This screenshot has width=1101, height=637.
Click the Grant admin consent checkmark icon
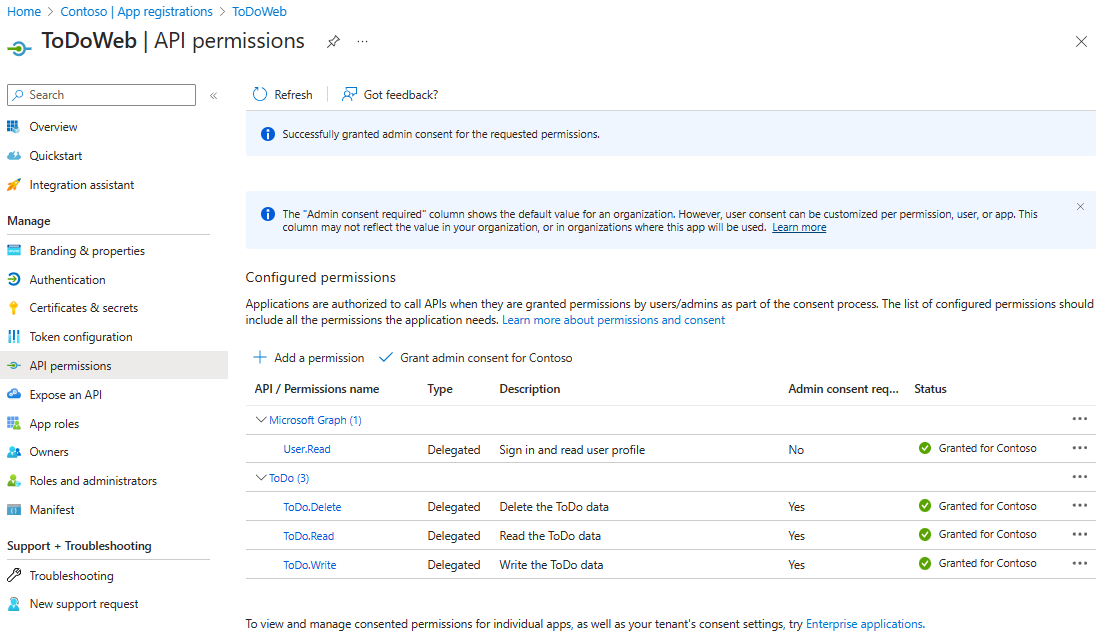(x=386, y=357)
